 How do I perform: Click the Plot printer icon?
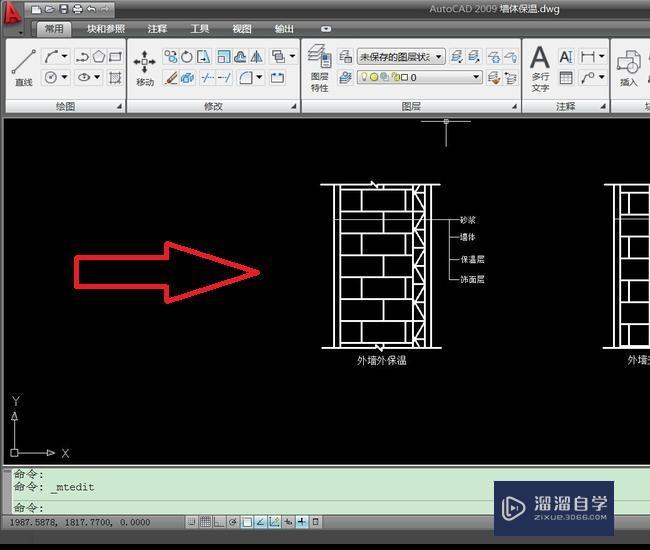pyautogui.click(x=78, y=9)
